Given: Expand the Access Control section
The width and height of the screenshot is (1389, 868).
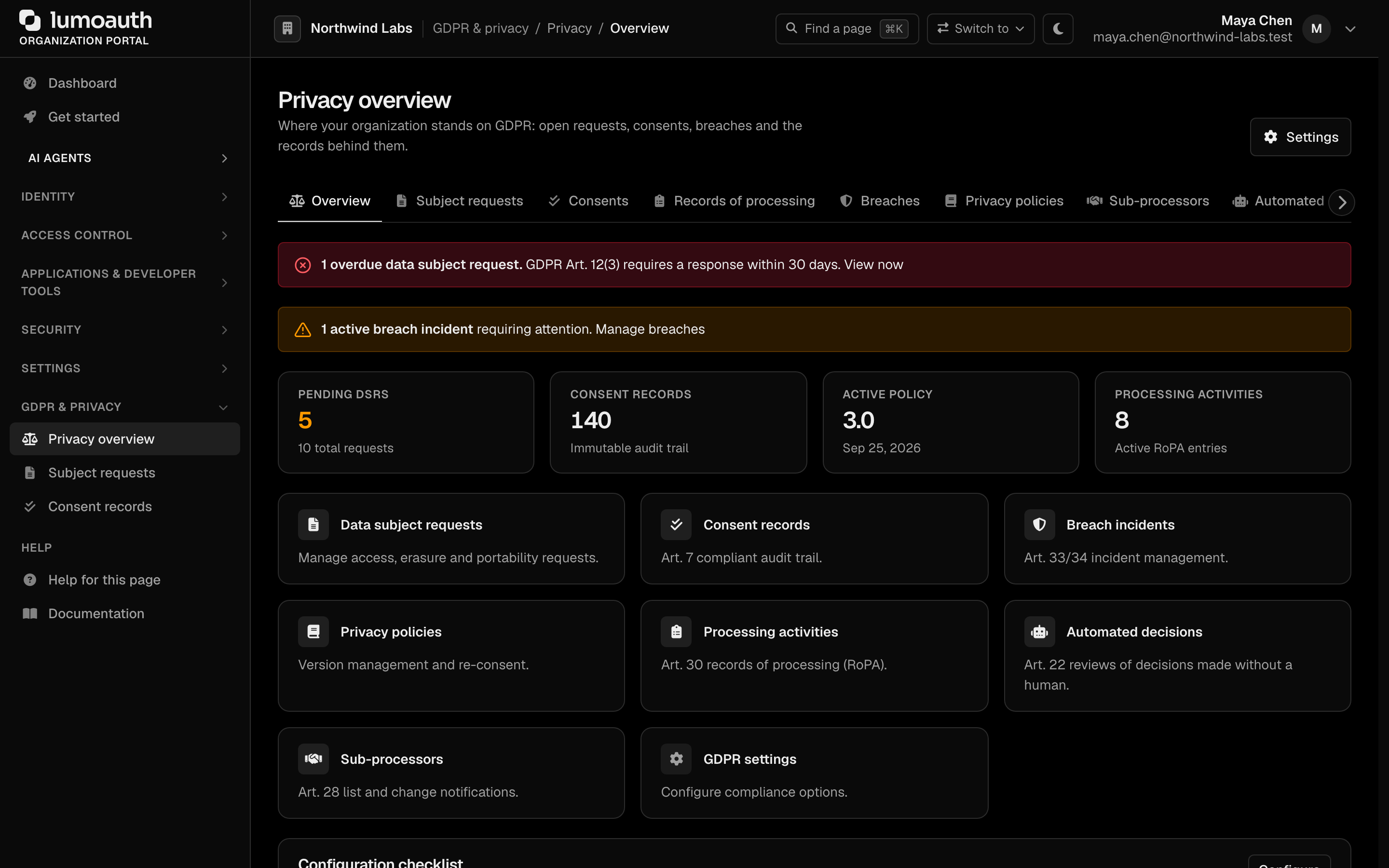Looking at the screenshot, I should click(125, 235).
